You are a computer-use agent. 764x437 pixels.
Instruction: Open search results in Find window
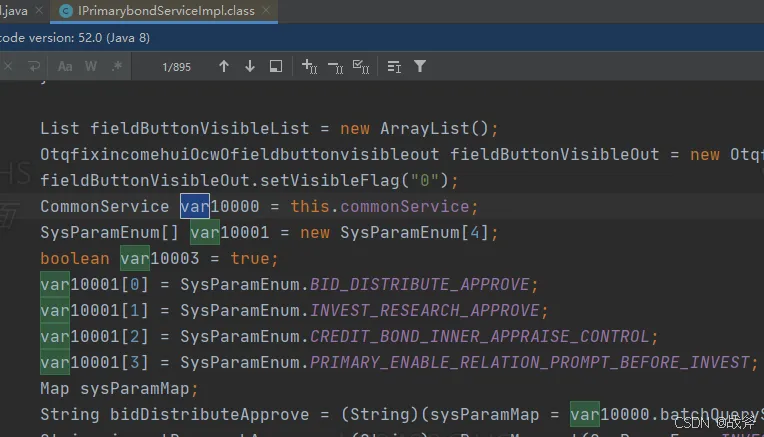[x=276, y=67]
